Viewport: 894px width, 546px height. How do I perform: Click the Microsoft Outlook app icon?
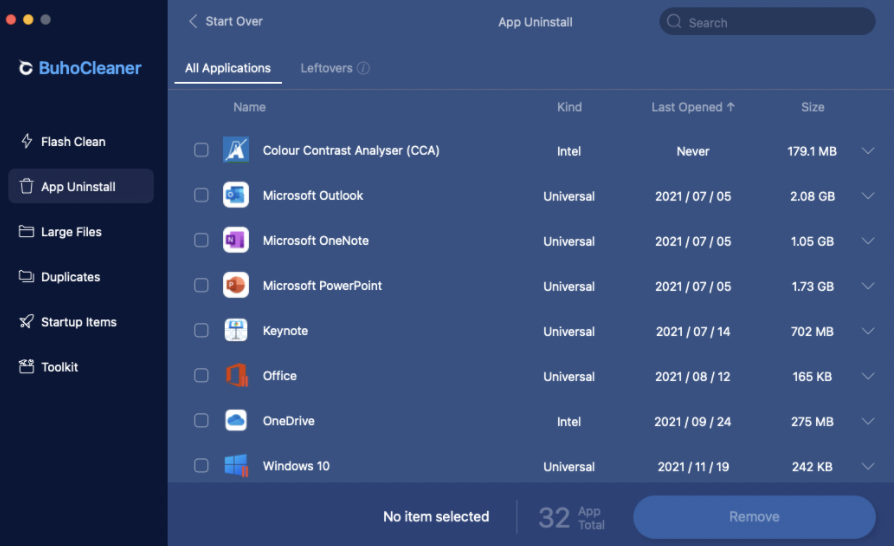click(x=235, y=195)
